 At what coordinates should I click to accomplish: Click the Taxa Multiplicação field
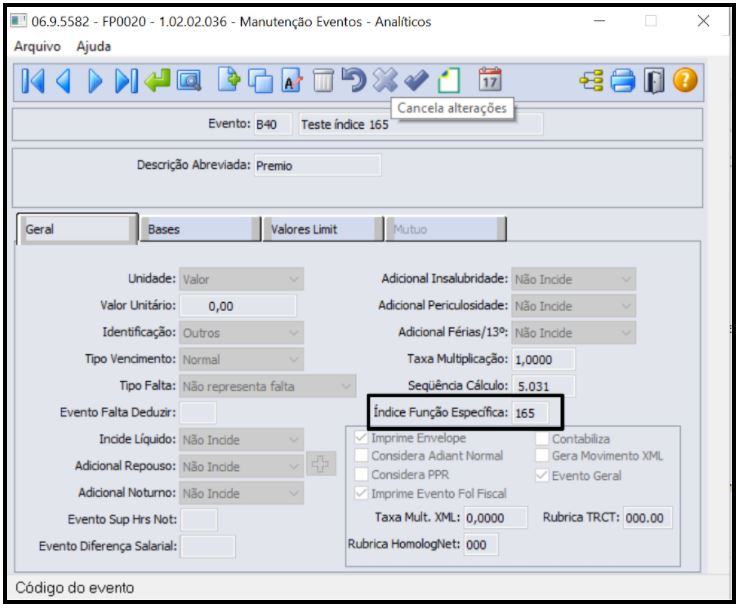tap(543, 359)
